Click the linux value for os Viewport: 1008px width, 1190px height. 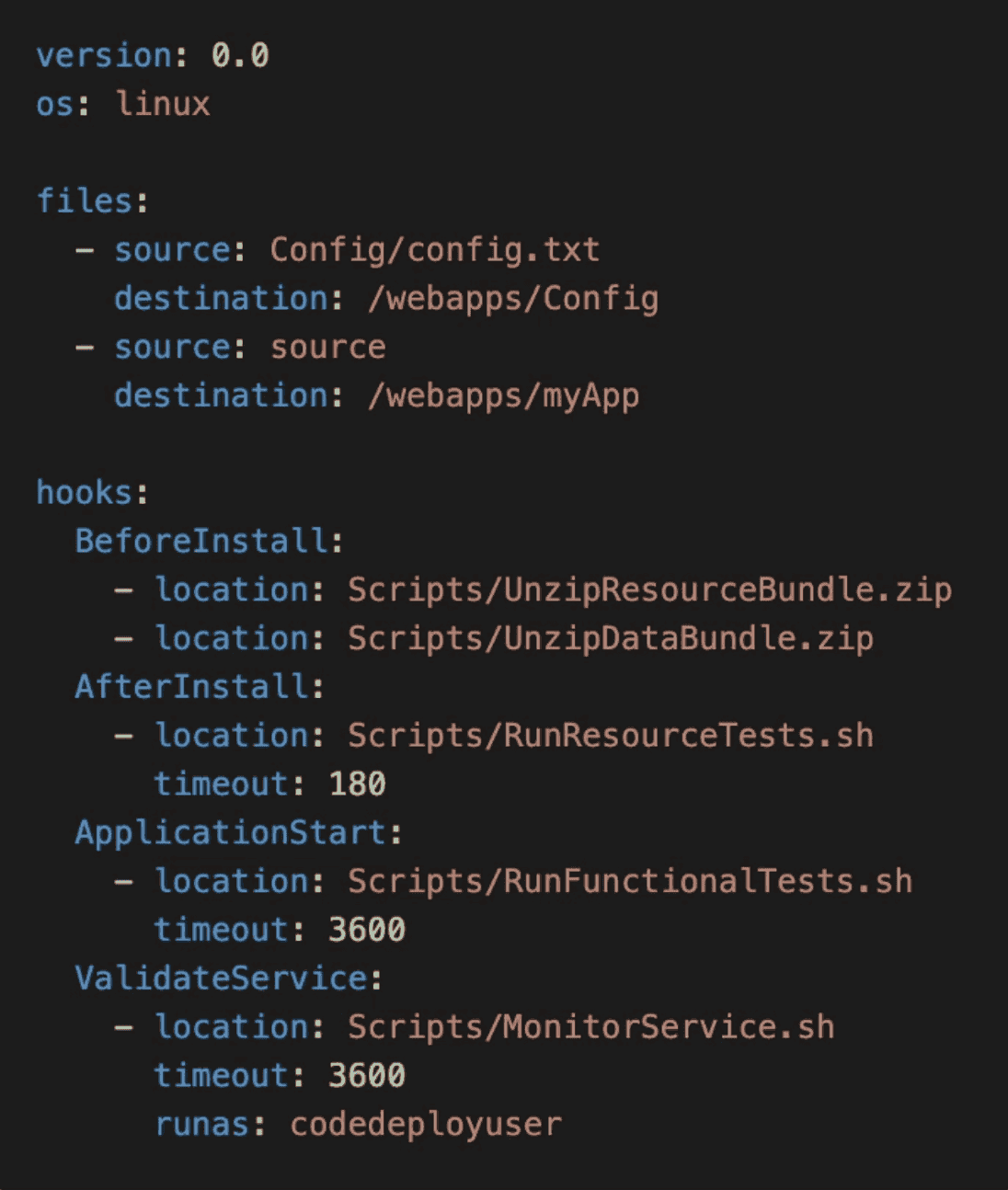coord(163,104)
